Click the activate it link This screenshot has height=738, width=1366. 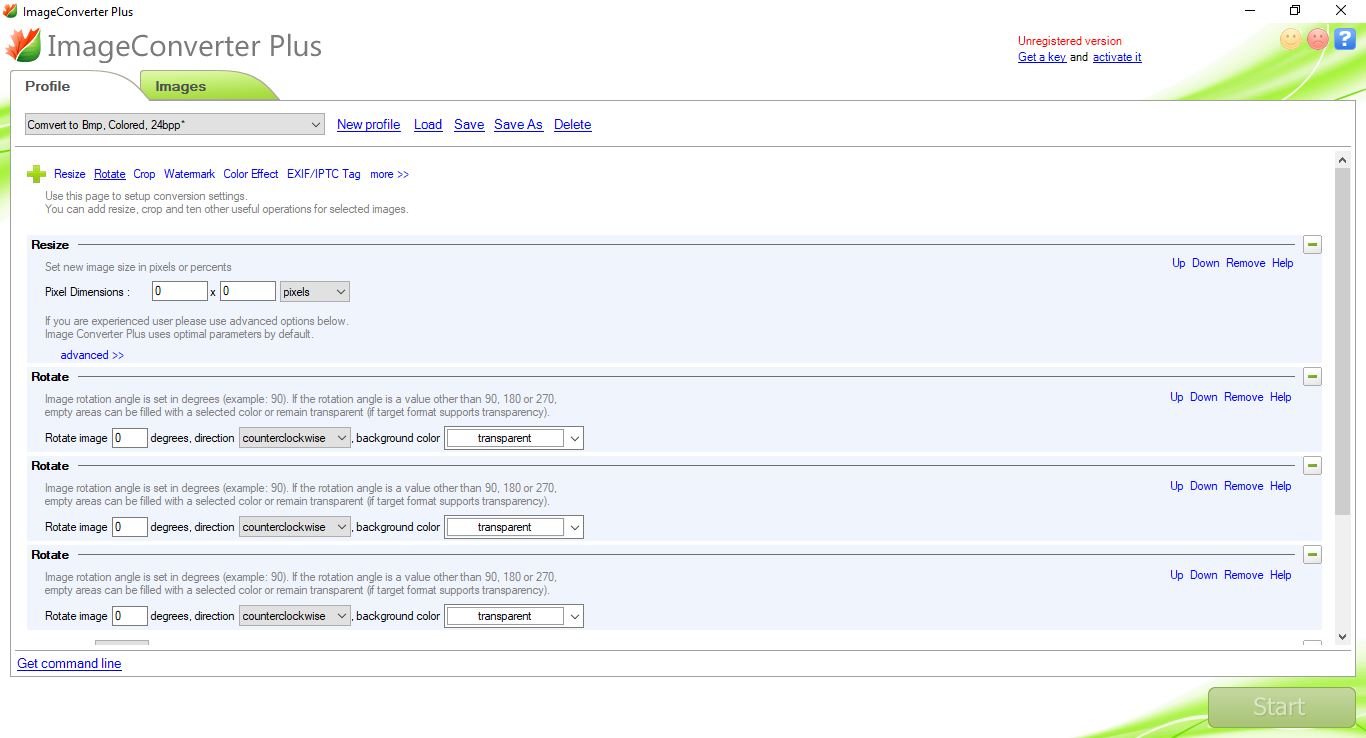1117,57
